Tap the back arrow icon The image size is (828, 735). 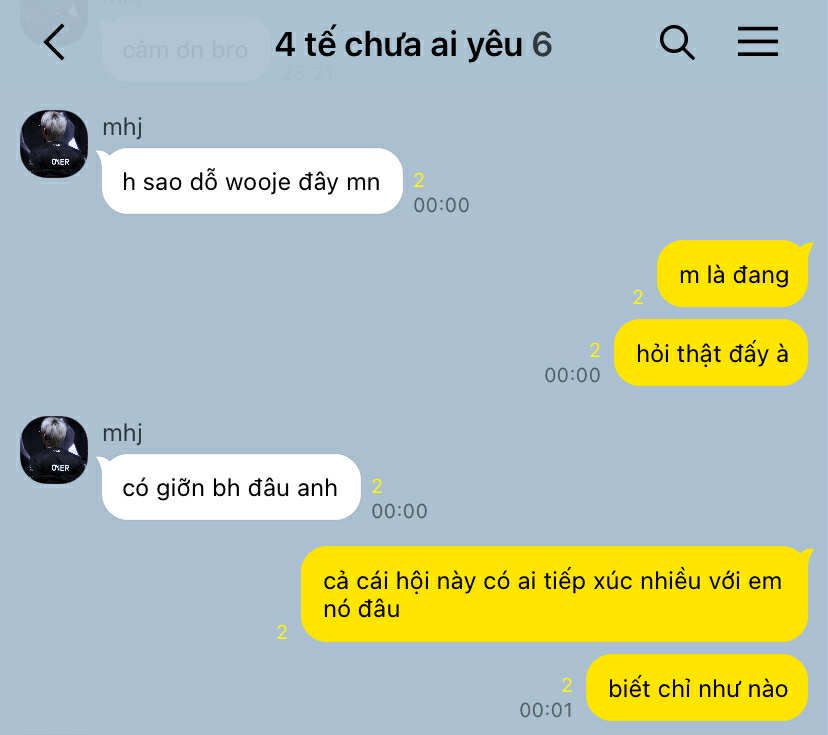click(55, 42)
